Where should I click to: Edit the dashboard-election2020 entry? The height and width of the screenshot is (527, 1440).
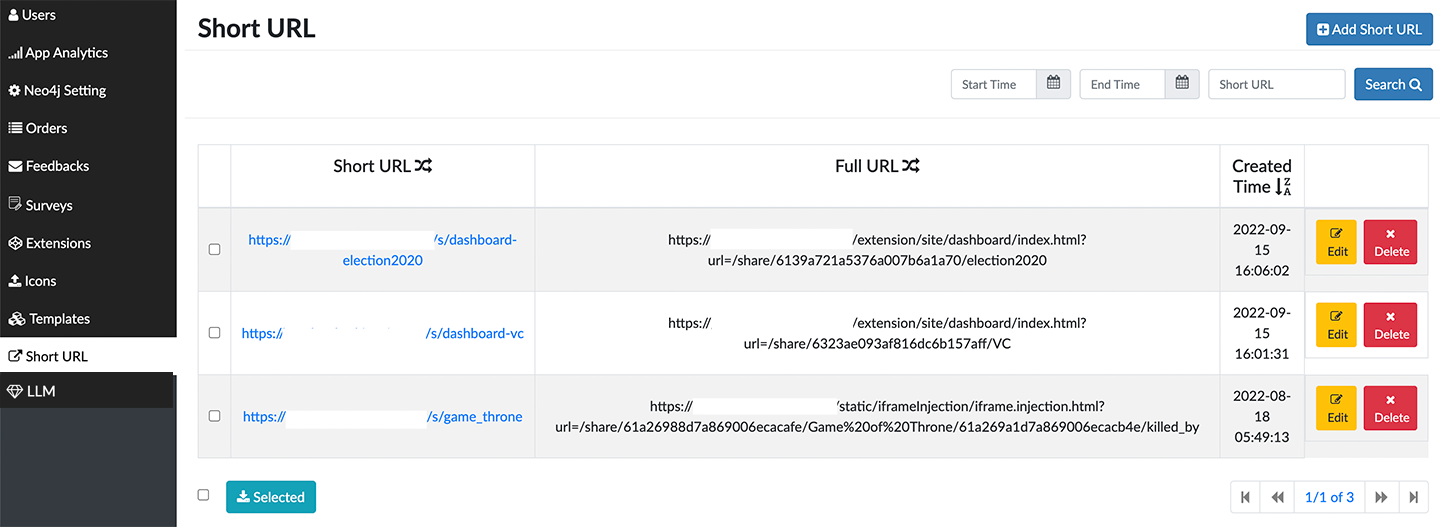tap(1336, 242)
